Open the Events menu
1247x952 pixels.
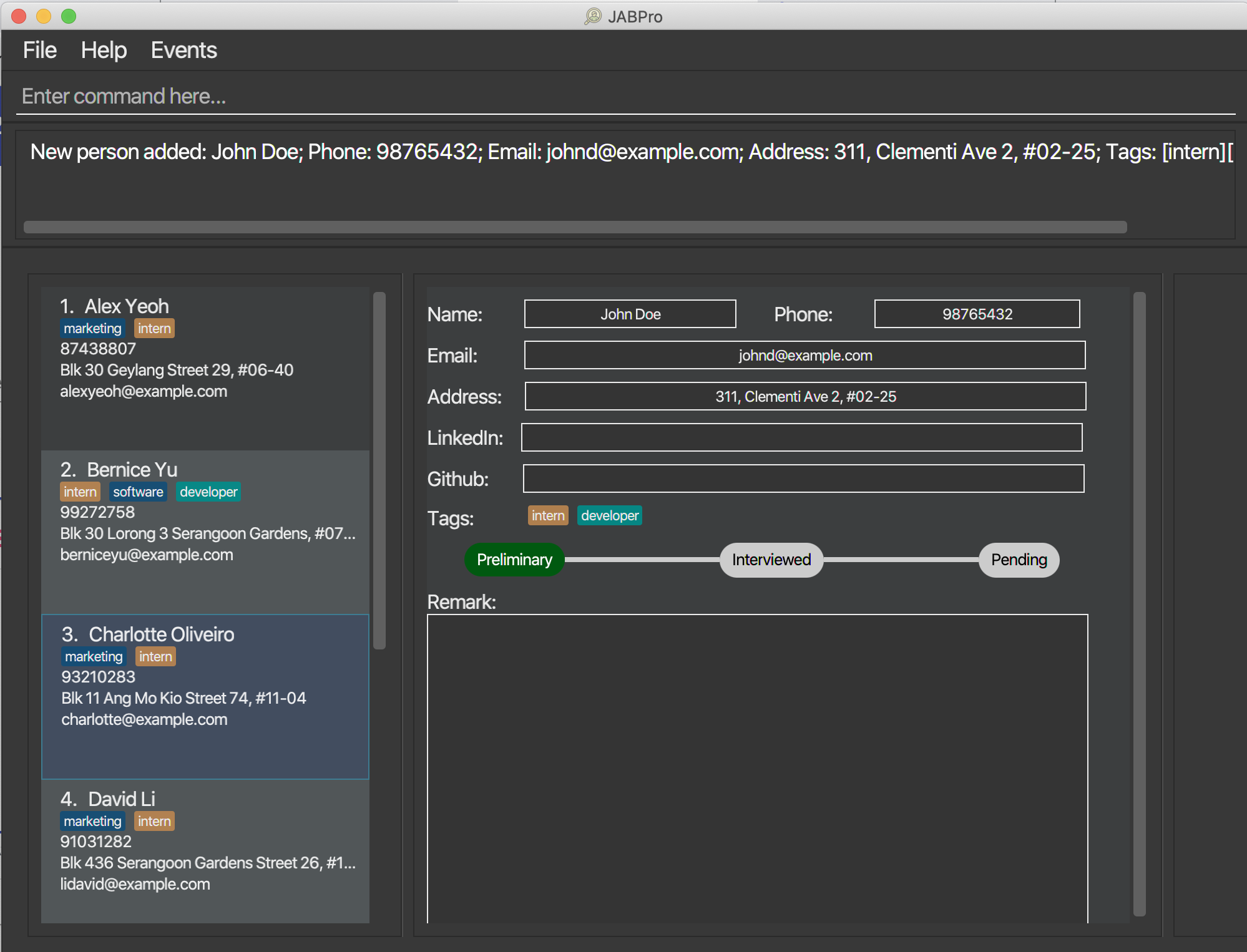pyautogui.click(x=183, y=51)
